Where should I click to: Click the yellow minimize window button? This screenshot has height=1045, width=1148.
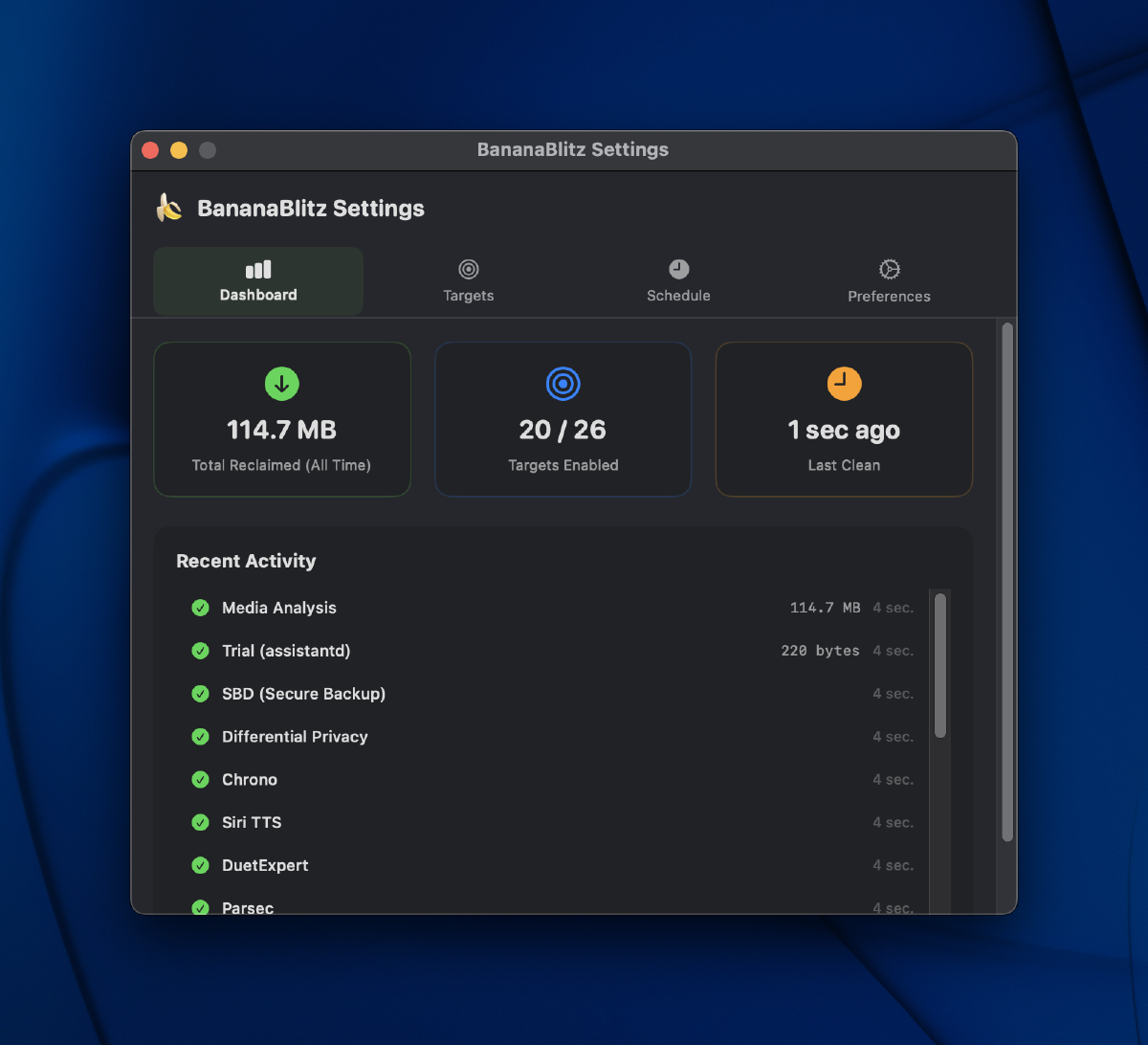179,150
